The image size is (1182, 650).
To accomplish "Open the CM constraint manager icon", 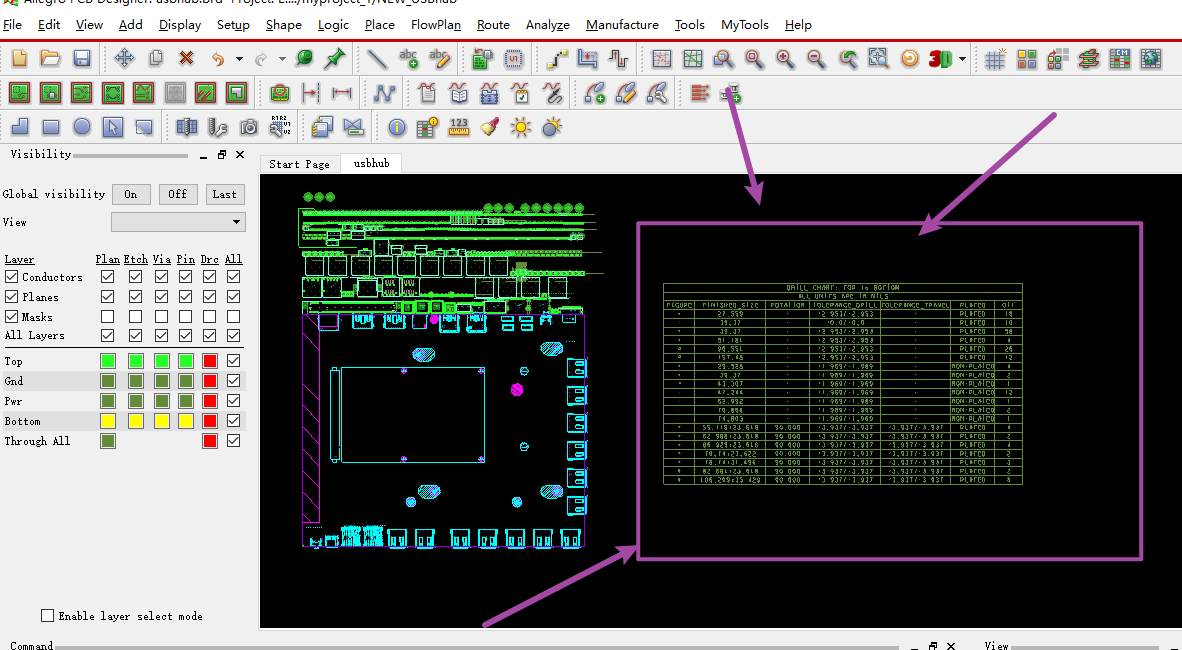I will (1120, 58).
